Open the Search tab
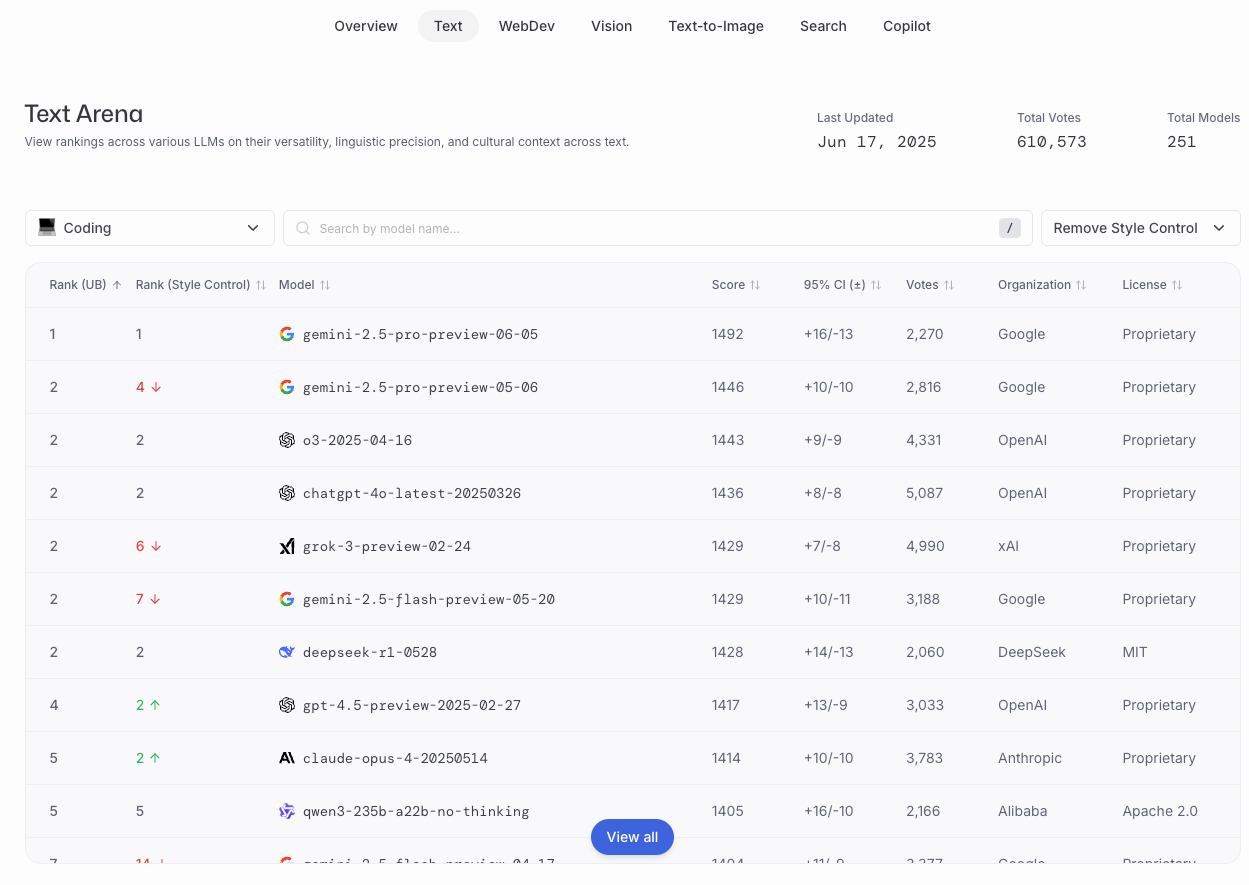1249x885 pixels. click(823, 26)
